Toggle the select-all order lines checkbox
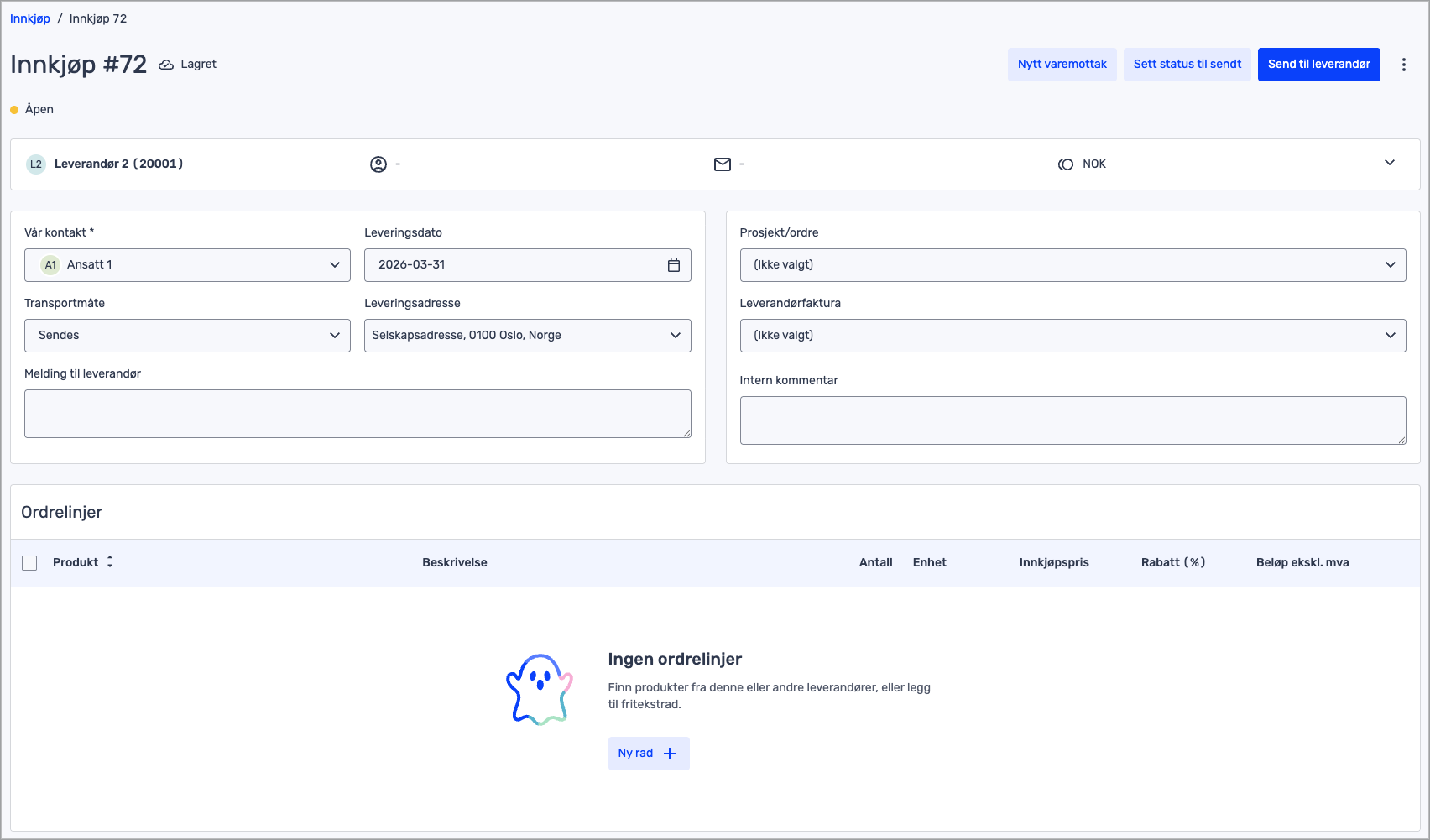This screenshot has width=1430, height=840. [29, 563]
